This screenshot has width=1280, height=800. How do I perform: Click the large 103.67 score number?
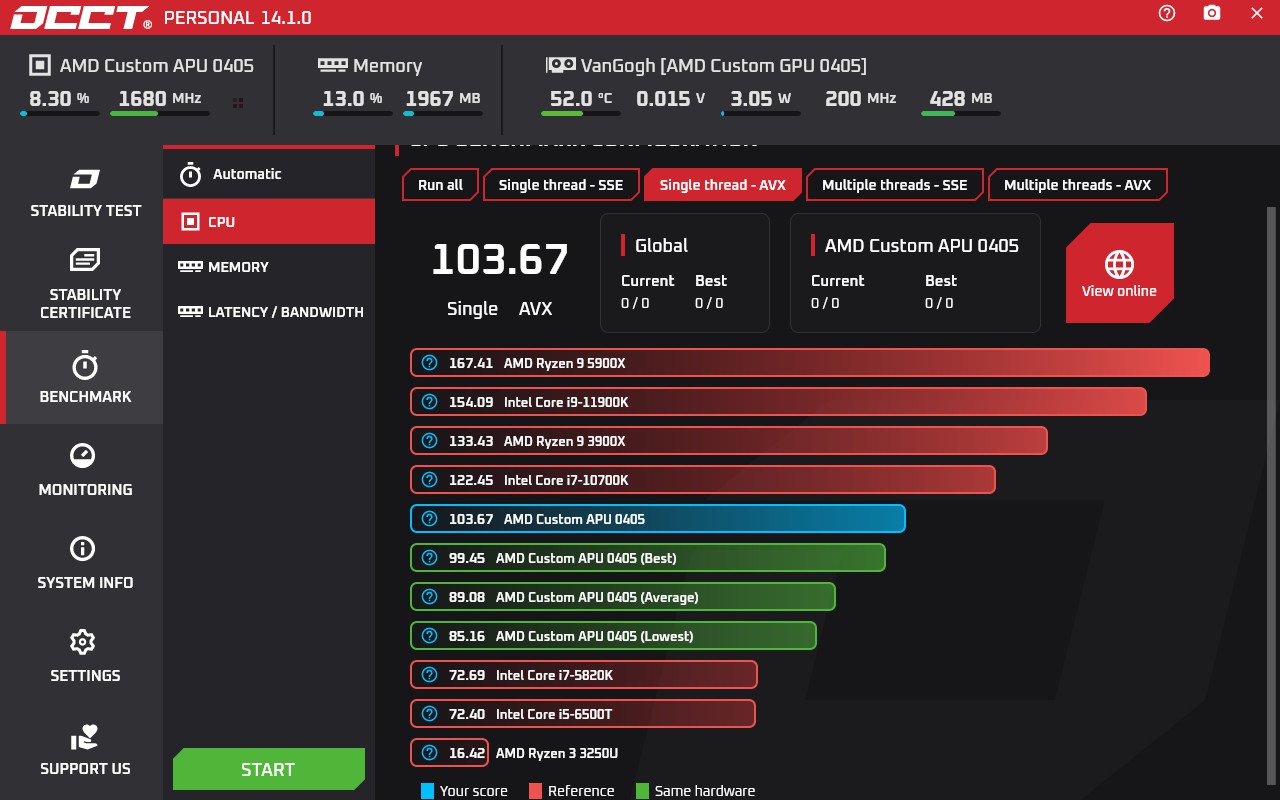tap(500, 260)
